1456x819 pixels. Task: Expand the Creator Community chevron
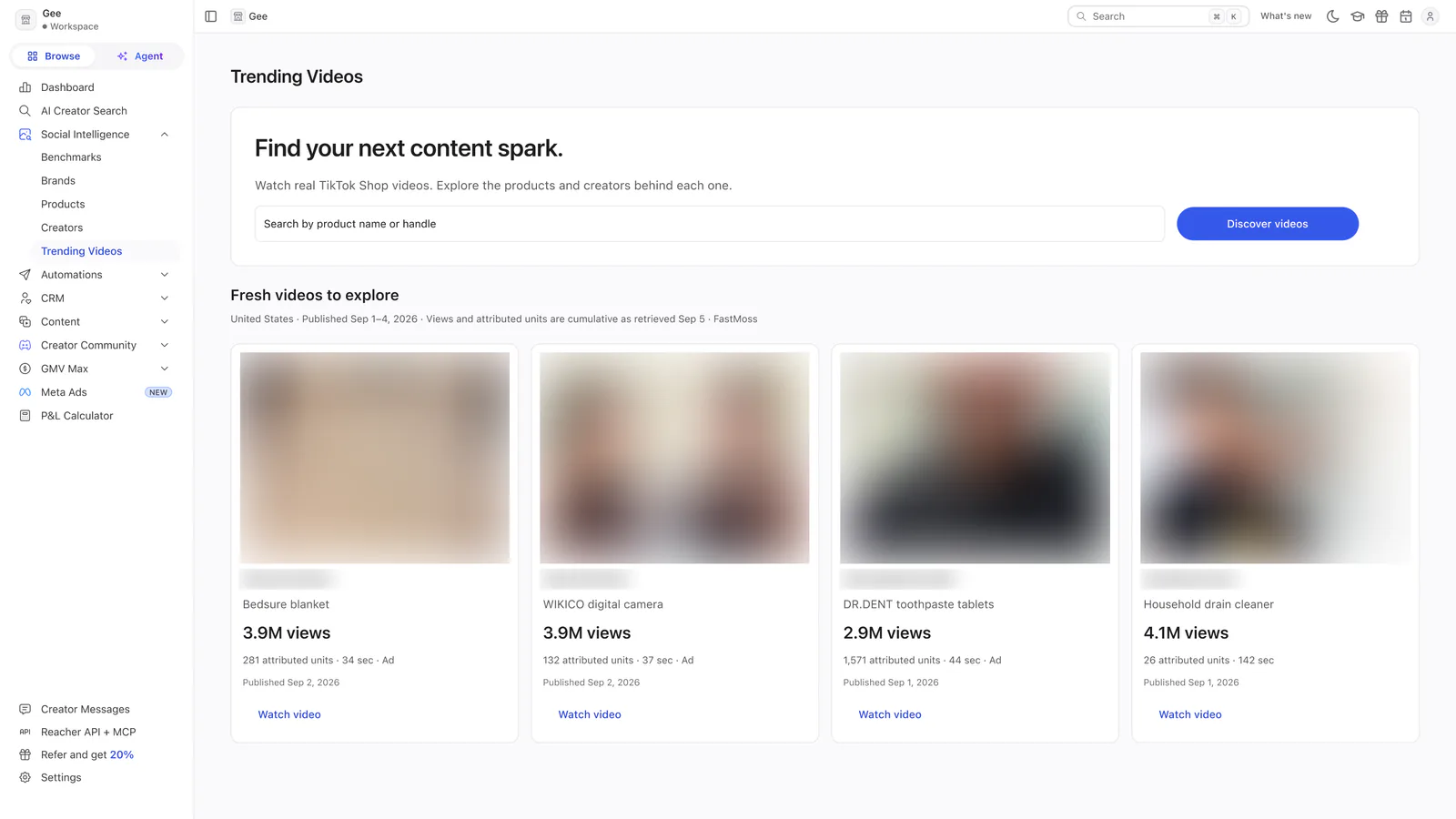coord(165,346)
